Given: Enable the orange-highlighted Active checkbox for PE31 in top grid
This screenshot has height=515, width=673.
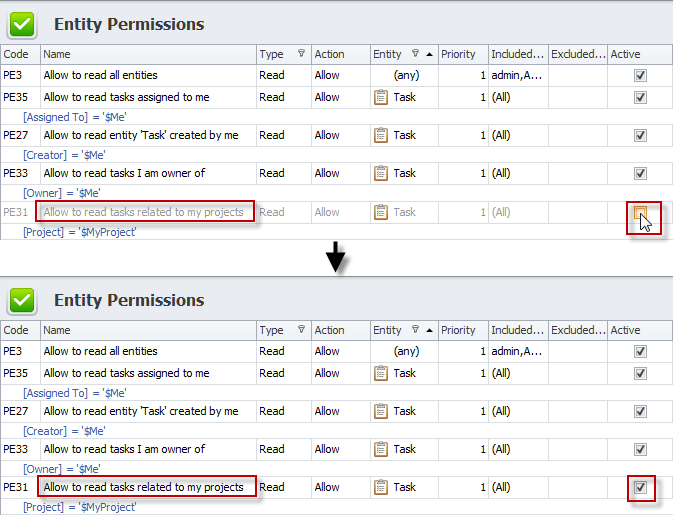Looking at the screenshot, I should pos(640,212).
